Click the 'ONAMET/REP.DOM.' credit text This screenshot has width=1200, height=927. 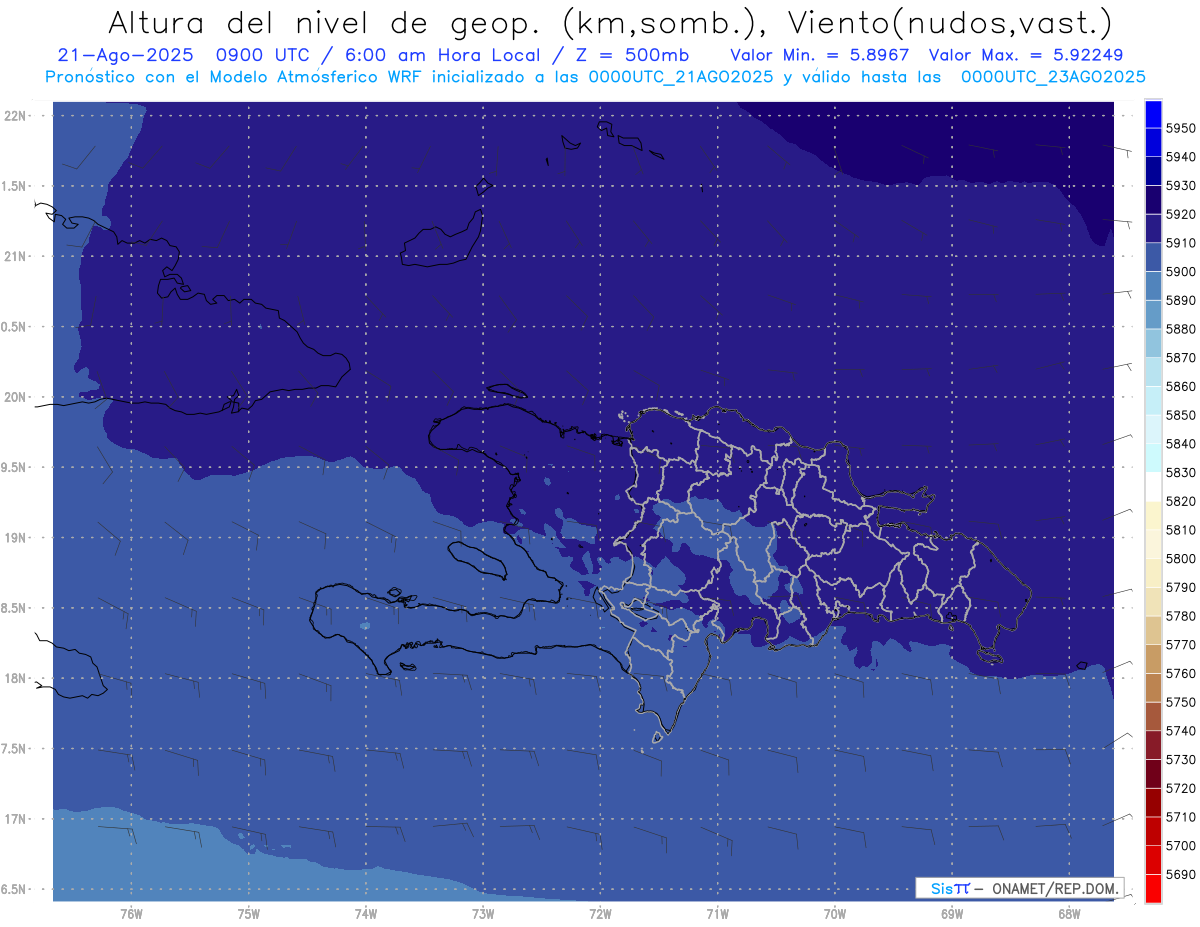pos(1055,888)
